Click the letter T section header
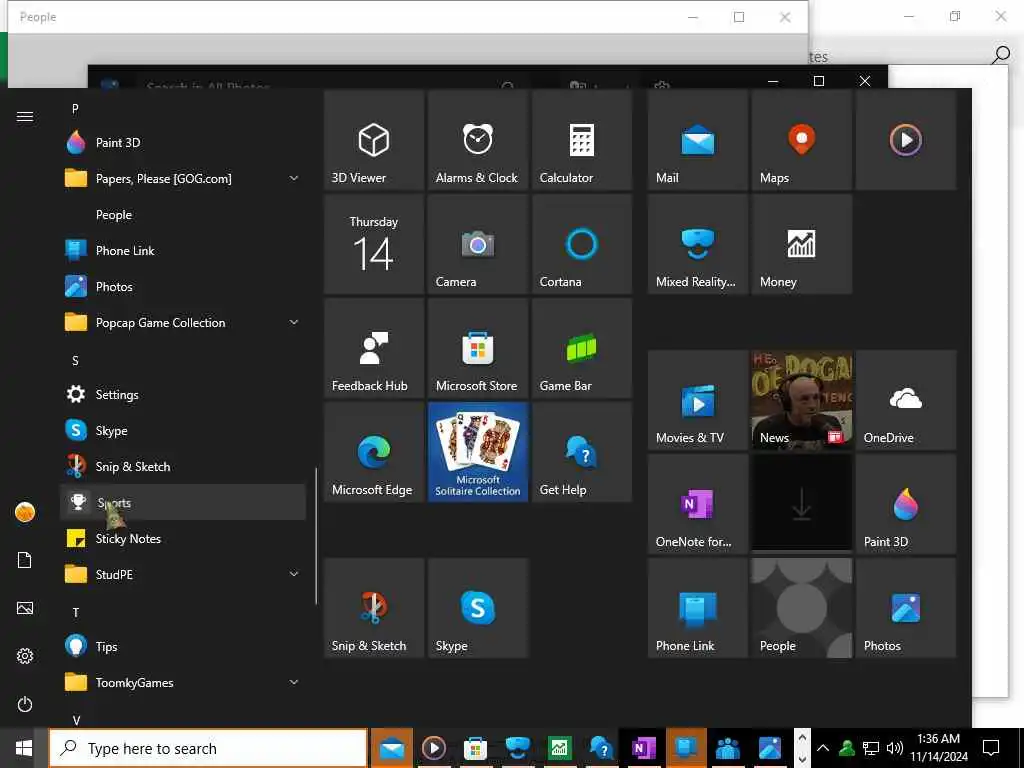The height and width of the screenshot is (768, 1024). (76, 612)
